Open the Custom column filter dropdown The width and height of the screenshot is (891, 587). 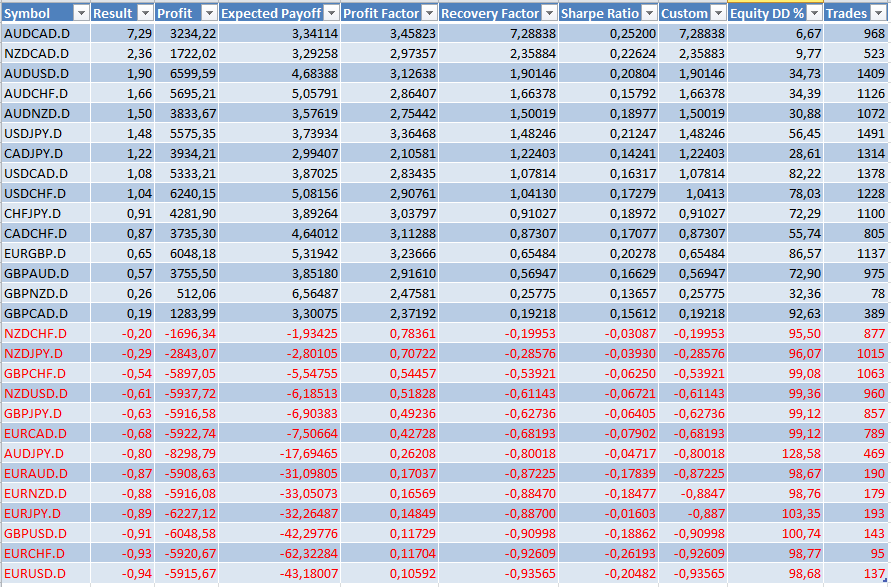pos(719,13)
